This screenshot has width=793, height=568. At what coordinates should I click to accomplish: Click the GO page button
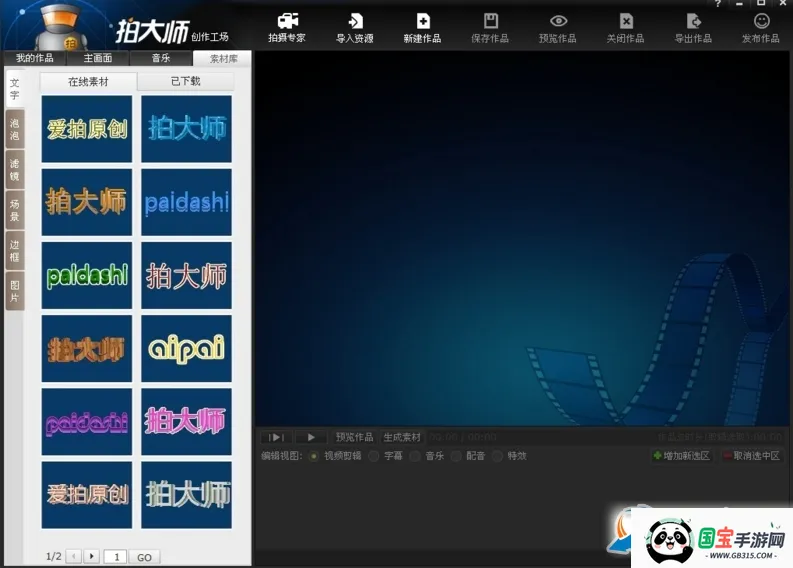click(x=144, y=557)
